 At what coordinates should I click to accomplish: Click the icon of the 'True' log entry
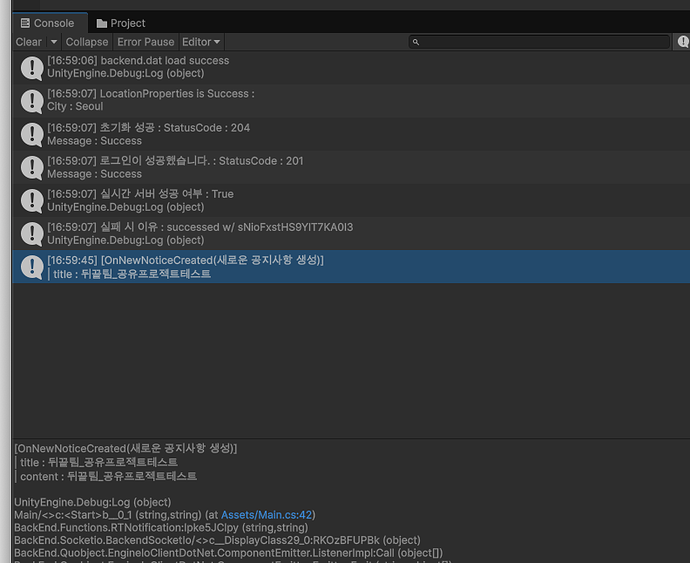click(x=30, y=200)
